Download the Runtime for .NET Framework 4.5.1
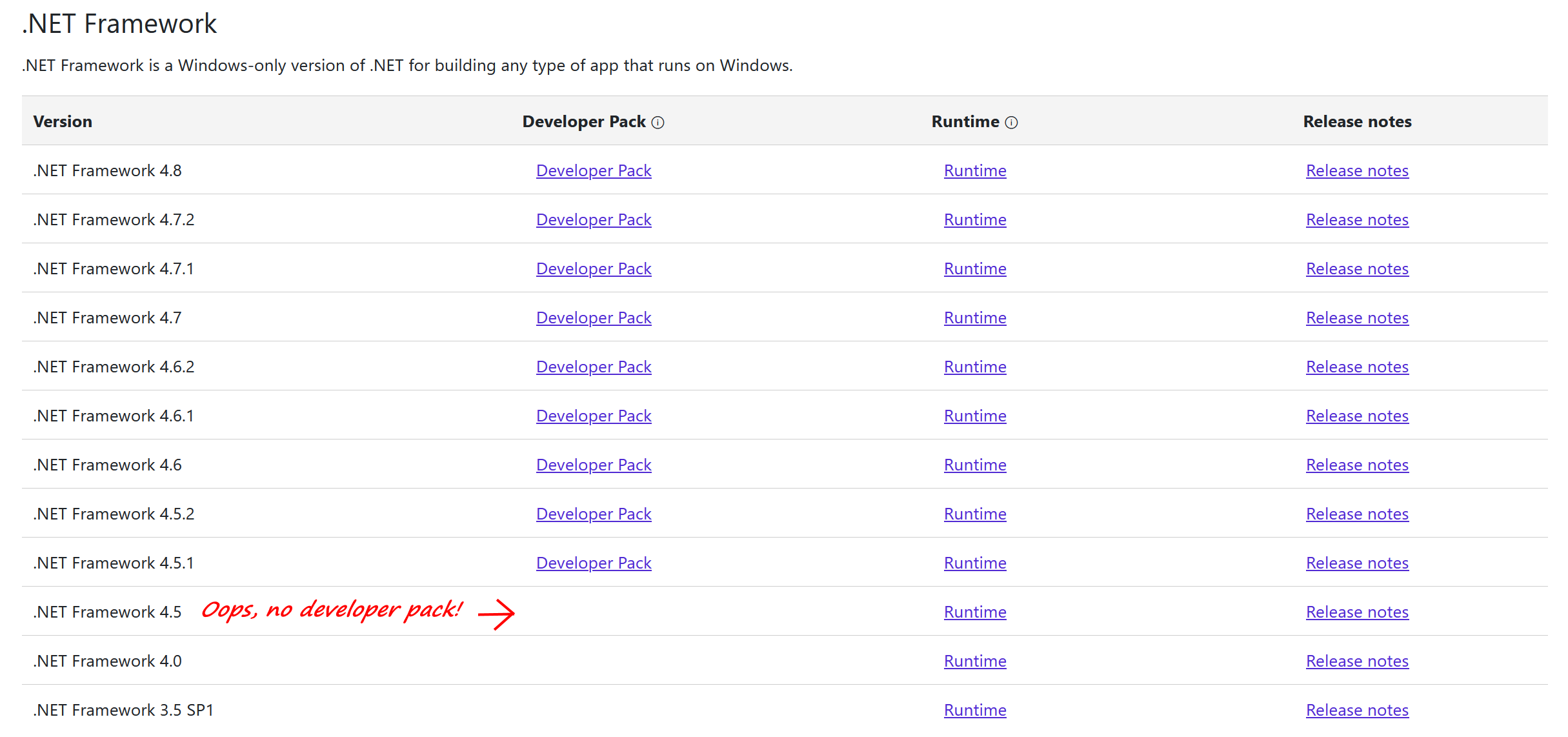The height and width of the screenshot is (737, 1568). pos(975,563)
